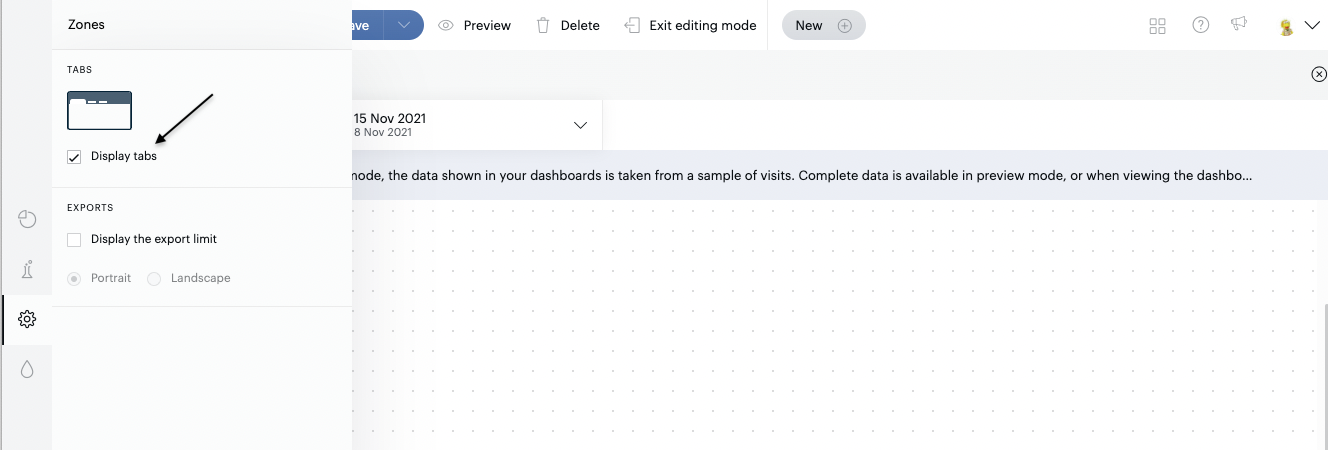Enable Display the export limit checkbox
The width and height of the screenshot is (1328, 450).
click(x=74, y=240)
